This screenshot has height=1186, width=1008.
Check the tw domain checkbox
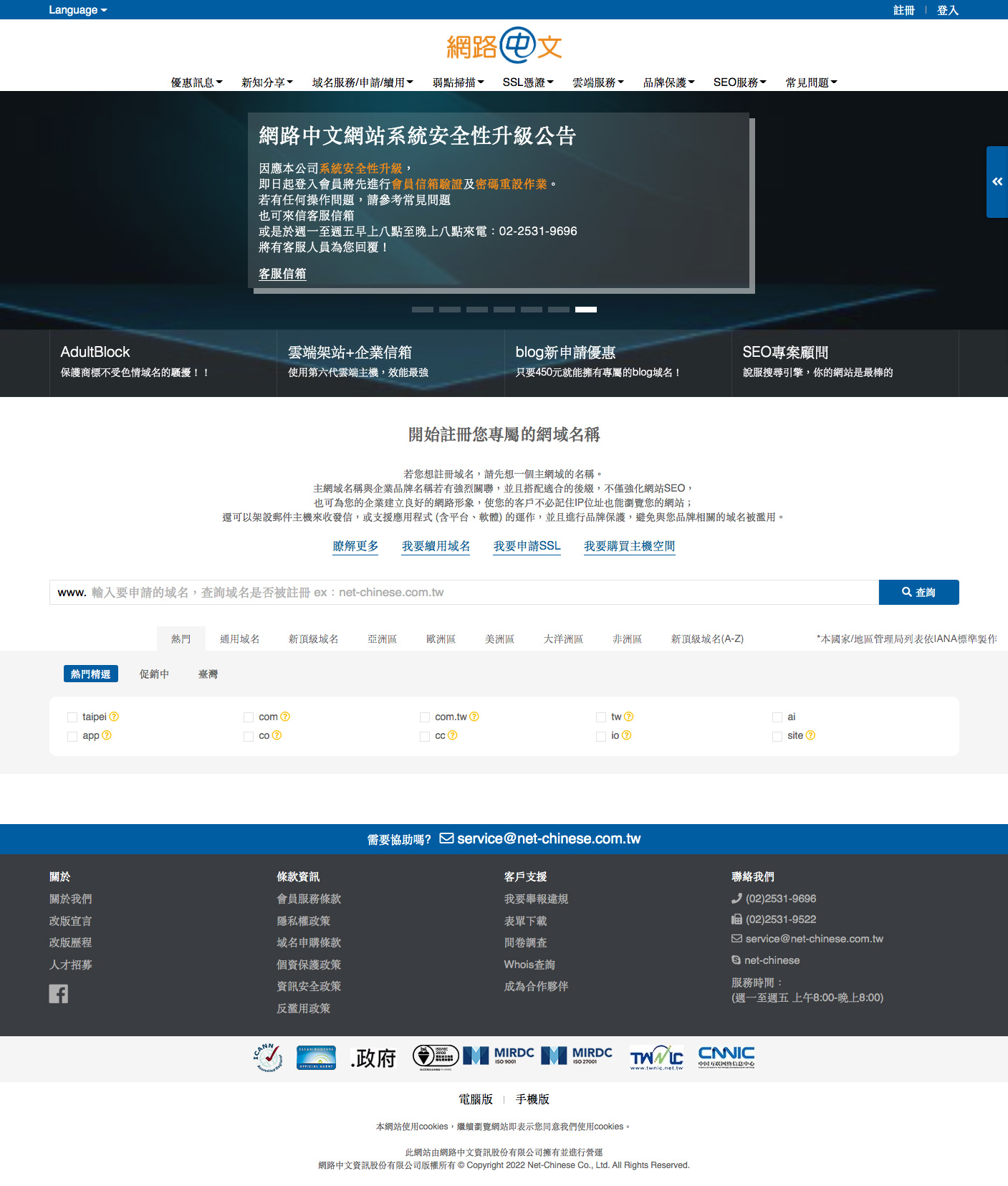click(x=601, y=717)
